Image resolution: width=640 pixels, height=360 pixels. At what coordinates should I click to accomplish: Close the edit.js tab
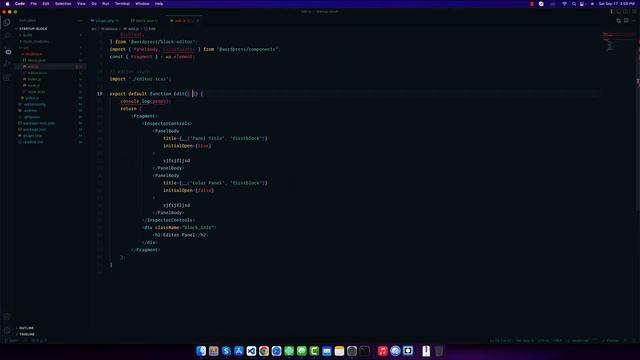point(198,20)
